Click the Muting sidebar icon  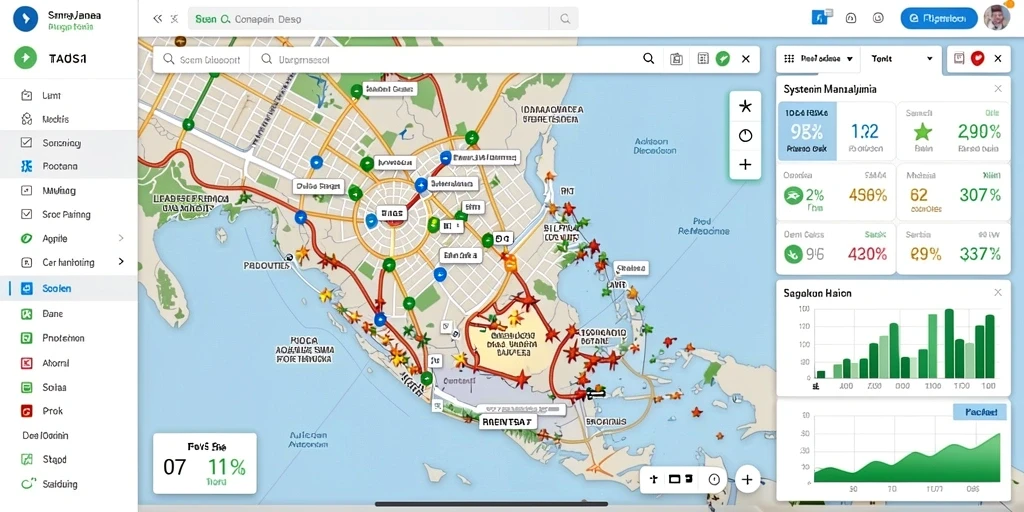[27, 191]
